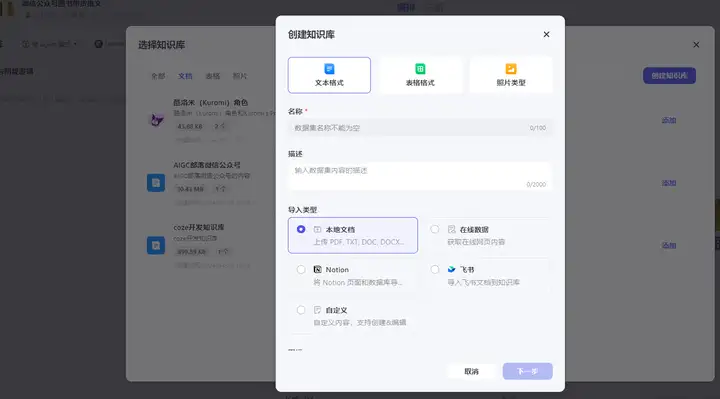
Task: Open the coze开发知识库 entry title
Action: [x=199, y=227]
